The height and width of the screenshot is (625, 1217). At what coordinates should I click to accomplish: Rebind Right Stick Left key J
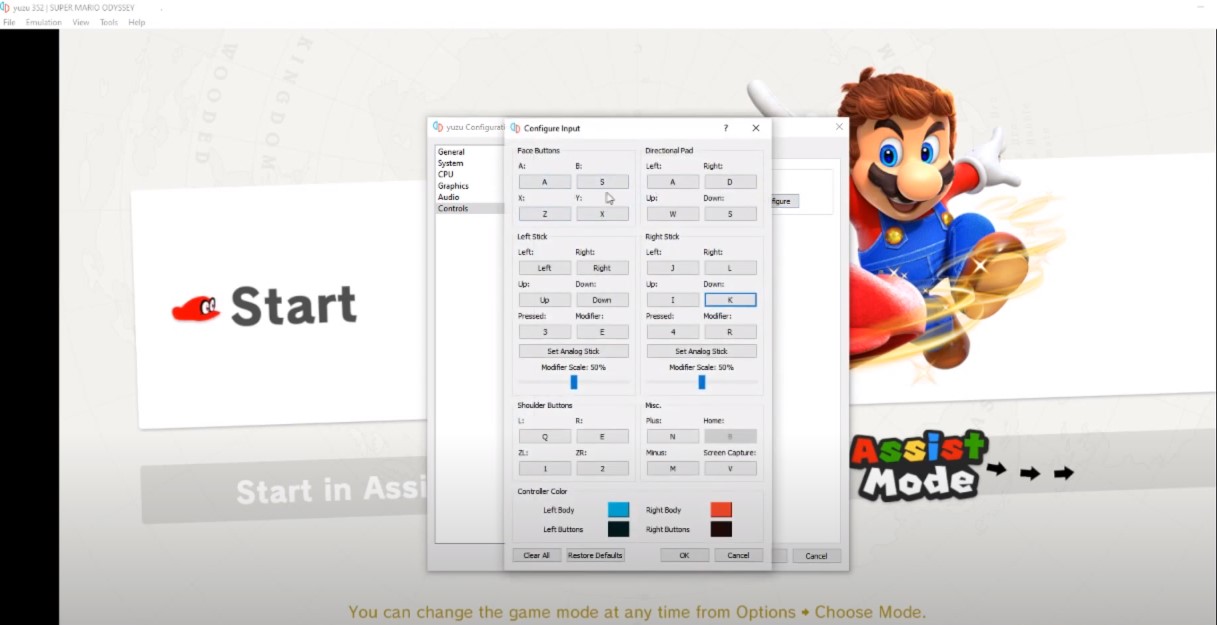click(x=673, y=268)
